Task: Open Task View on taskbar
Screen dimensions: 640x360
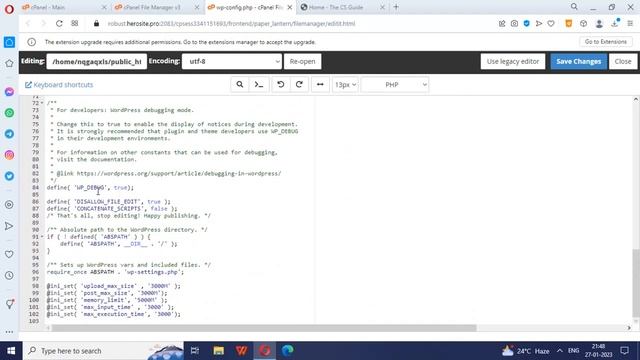Action: [195, 351]
